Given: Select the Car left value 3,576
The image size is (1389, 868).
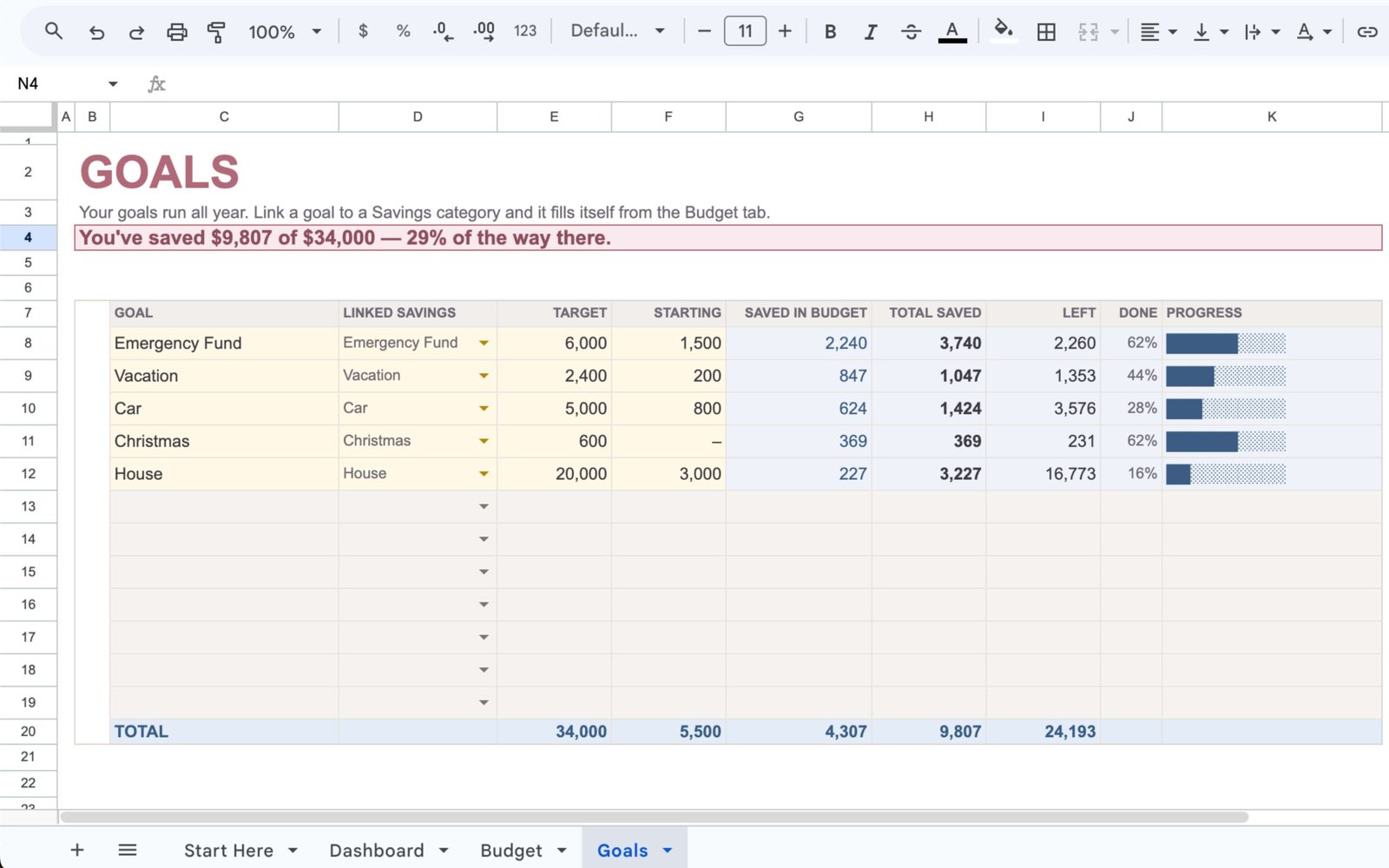Looking at the screenshot, I should click(x=1043, y=408).
